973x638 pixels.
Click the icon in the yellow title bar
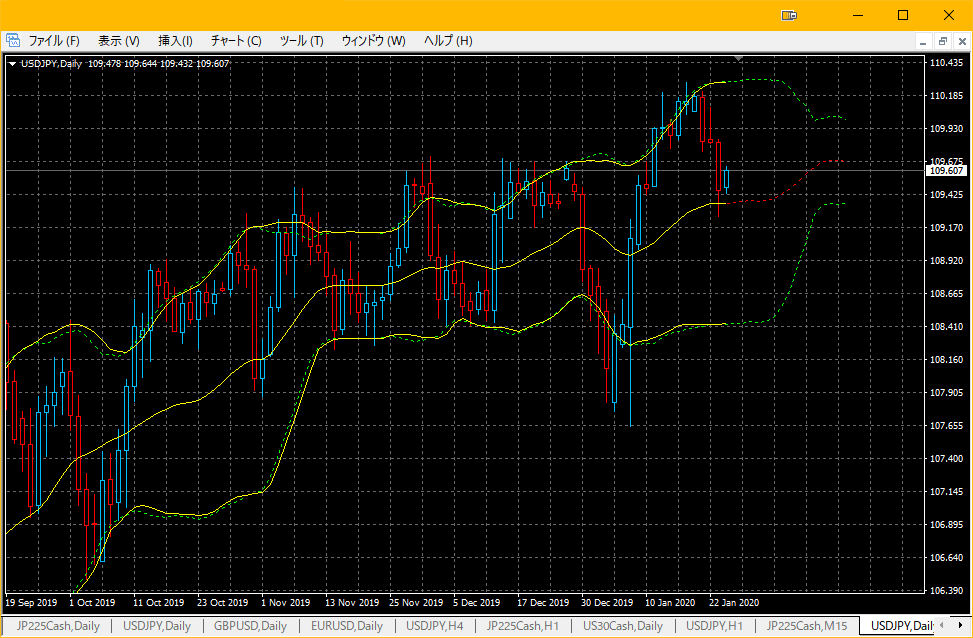[x=789, y=16]
